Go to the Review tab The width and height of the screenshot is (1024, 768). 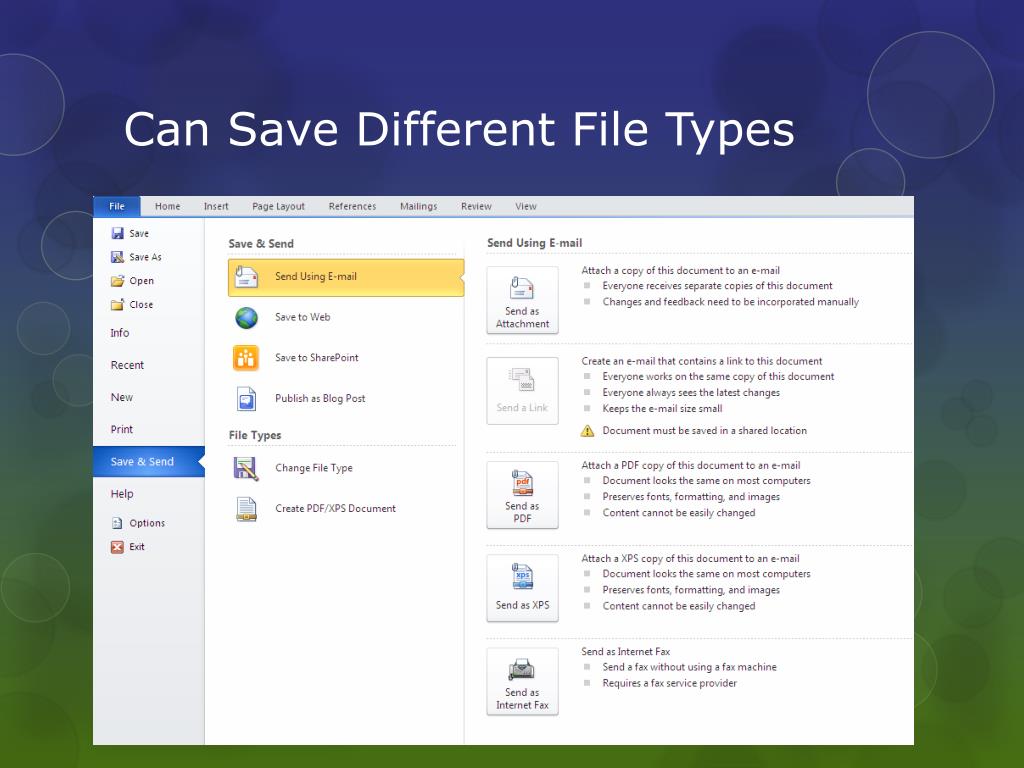(x=476, y=207)
